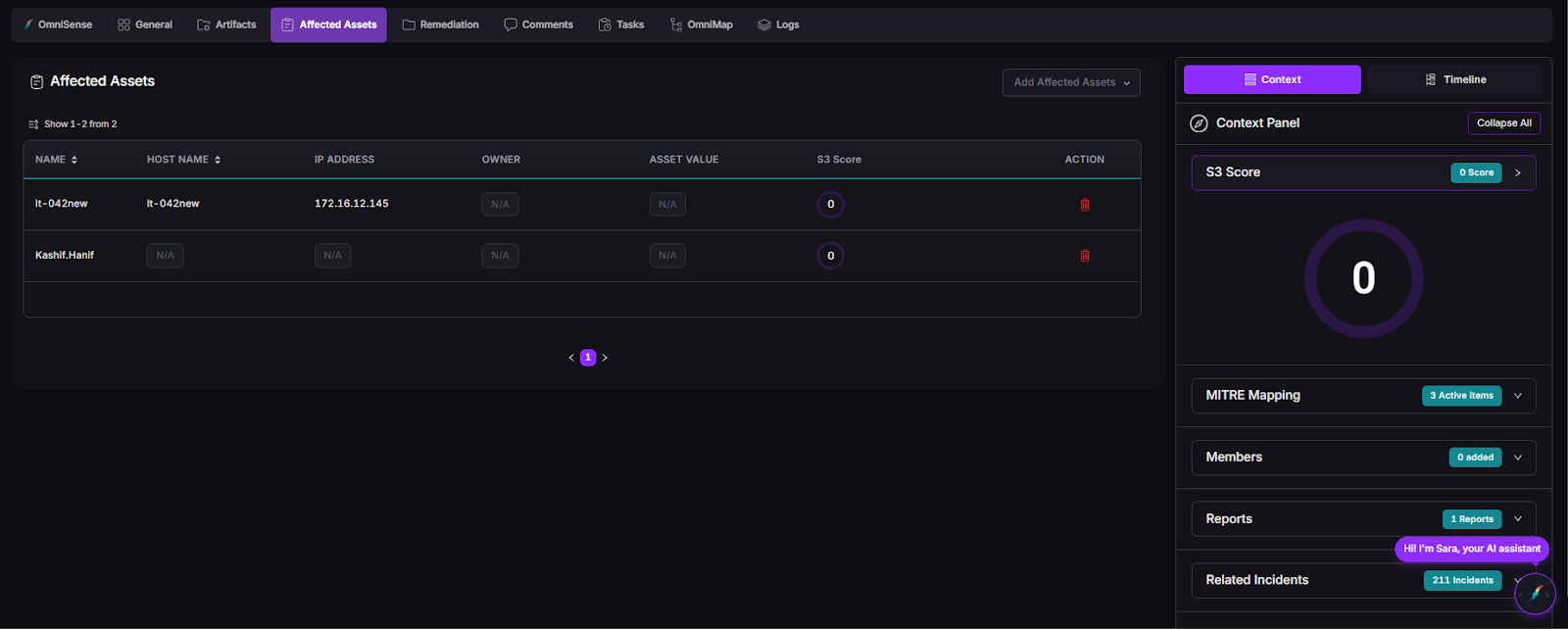Sort by Host Name column arrows
Image resolution: width=1568 pixels, height=629 pixels.
click(x=218, y=160)
